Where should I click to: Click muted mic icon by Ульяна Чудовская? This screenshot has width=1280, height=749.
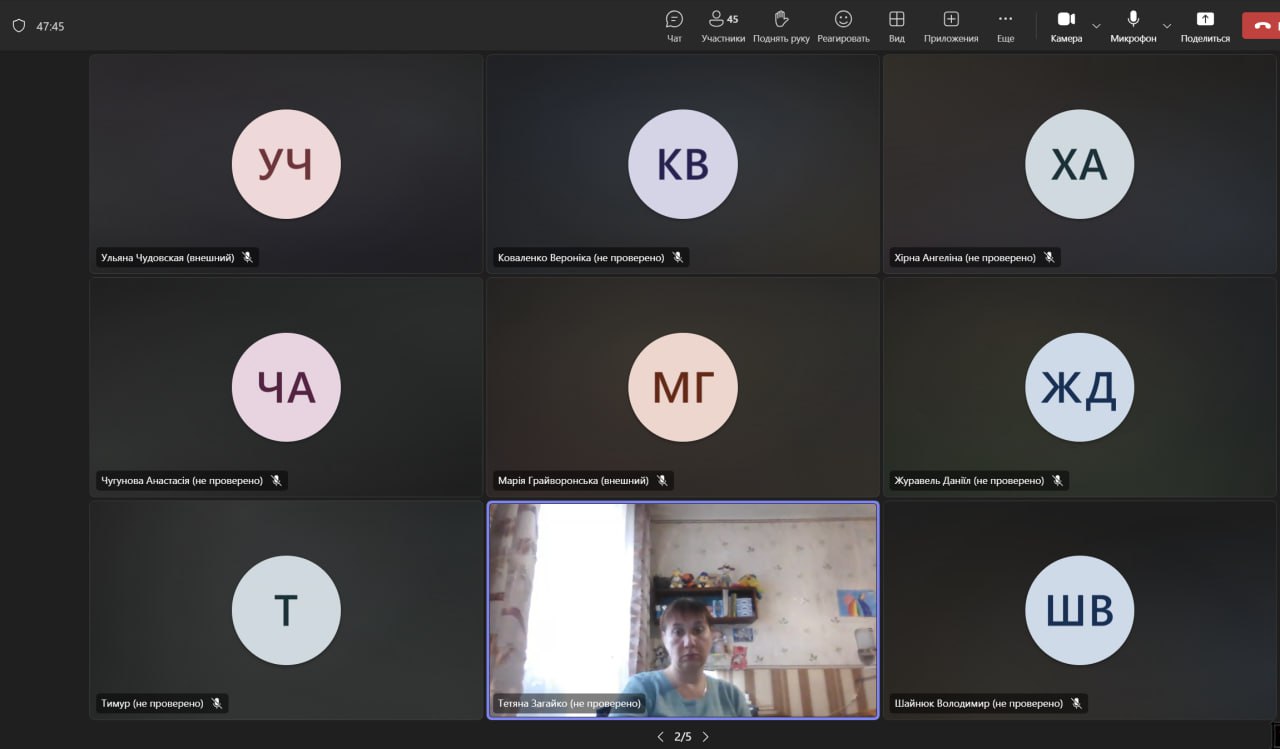click(247, 258)
